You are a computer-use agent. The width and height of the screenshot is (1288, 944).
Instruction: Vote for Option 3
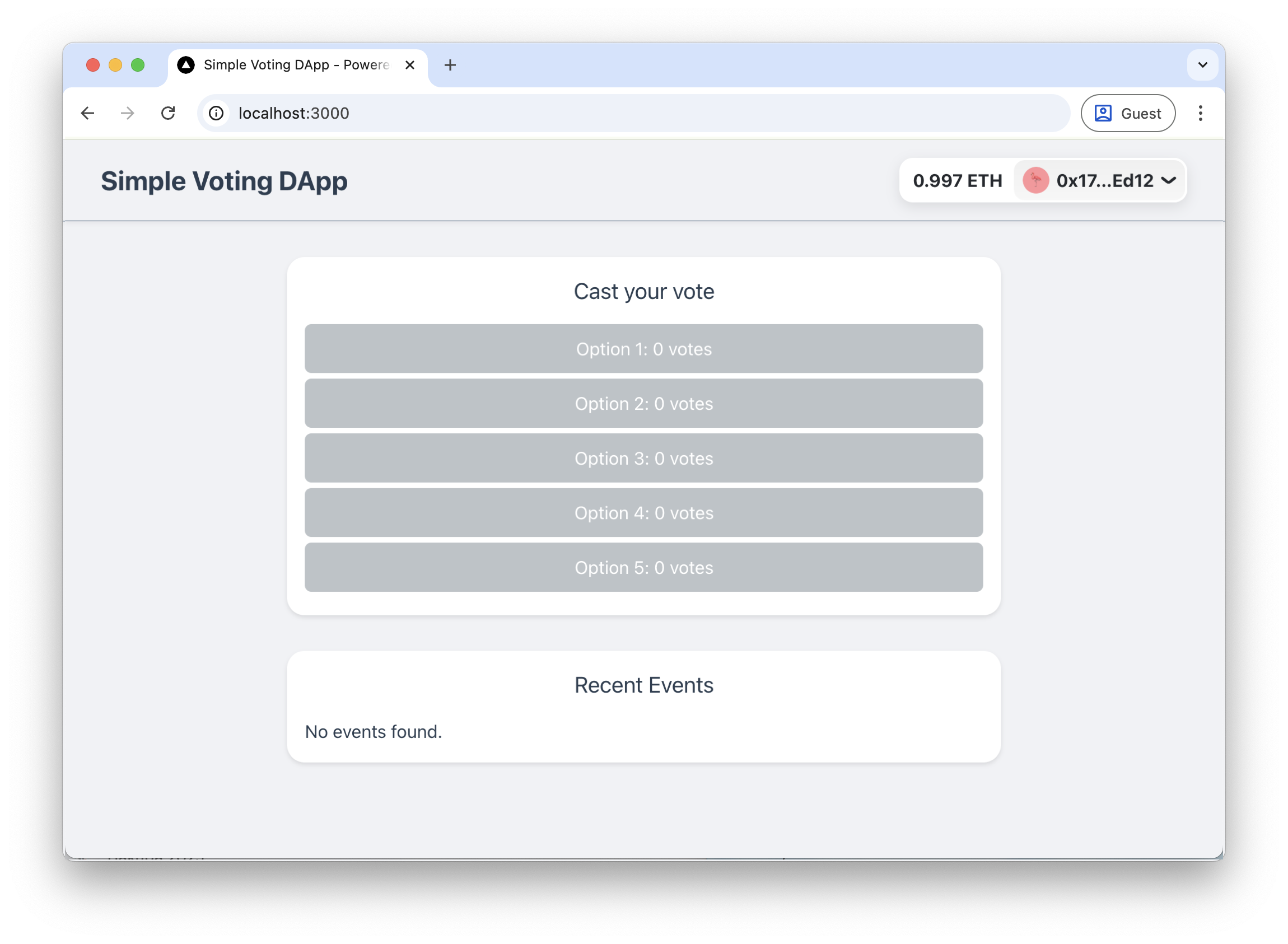pos(643,459)
